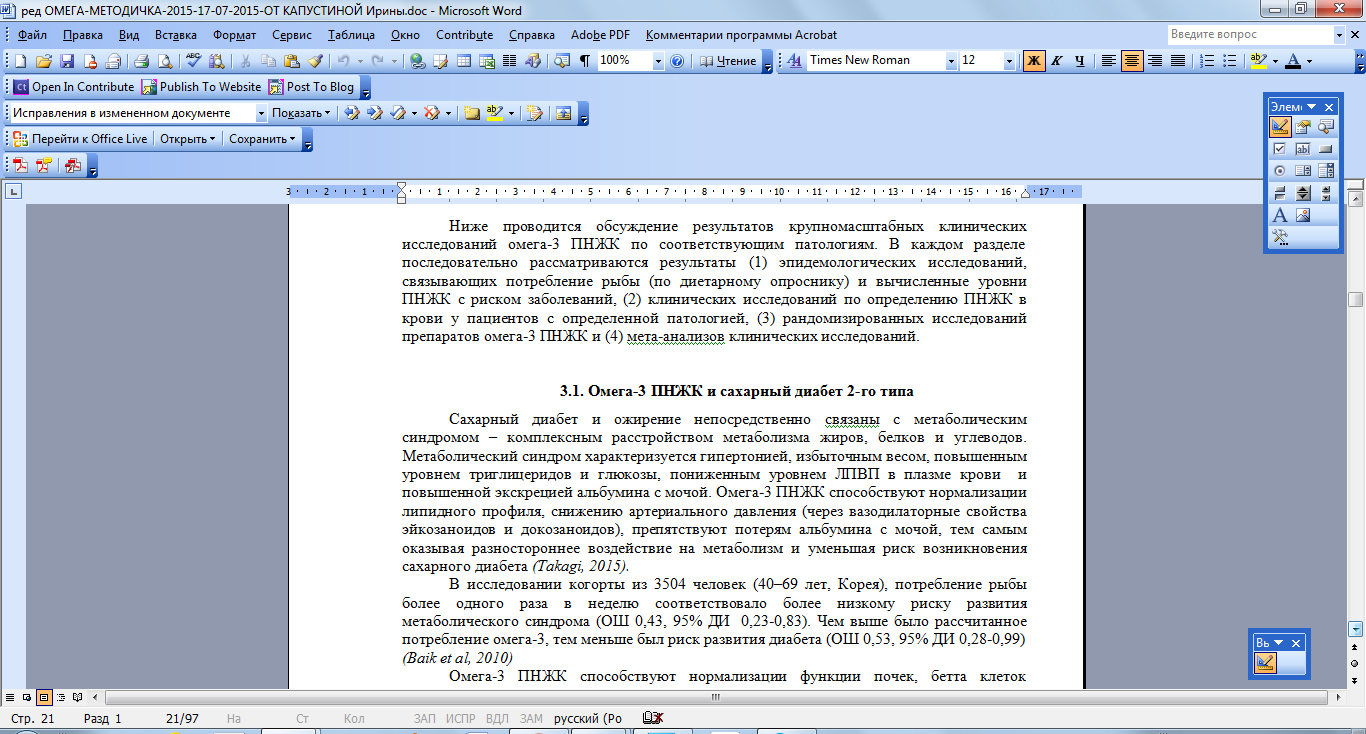
Task: Click Publish To Website button
Action: click(202, 87)
